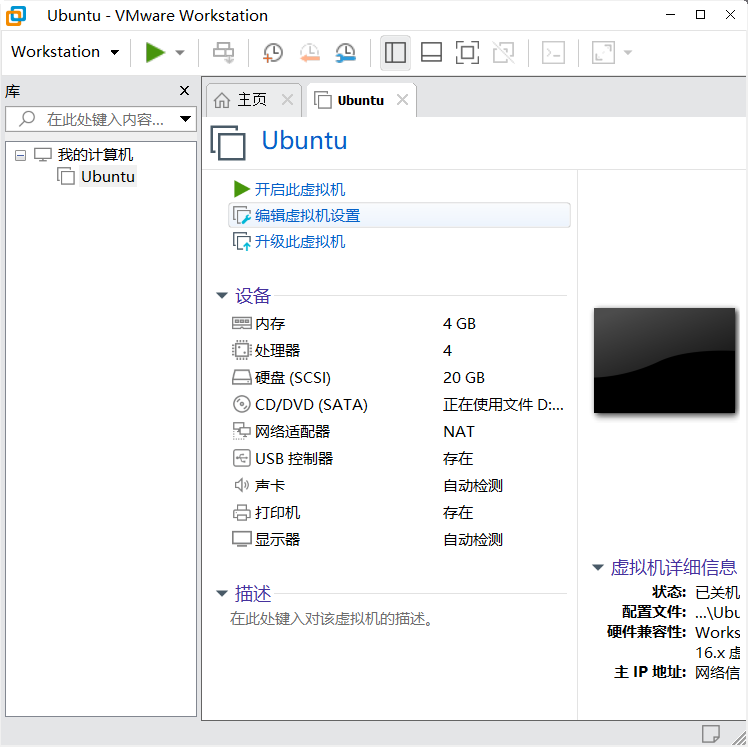Viewport: 748px width, 747px height.
Task: Power on the VM with green play button
Action: click(x=155, y=52)
